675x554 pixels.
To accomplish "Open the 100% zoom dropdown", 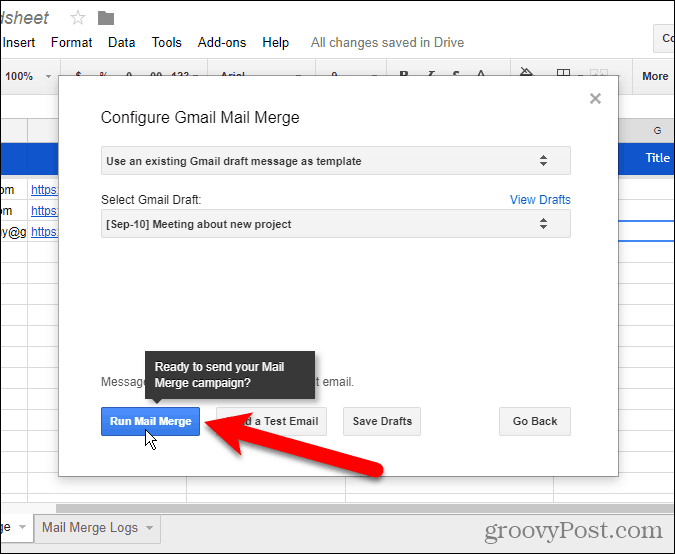I will (x=28, y=76).
